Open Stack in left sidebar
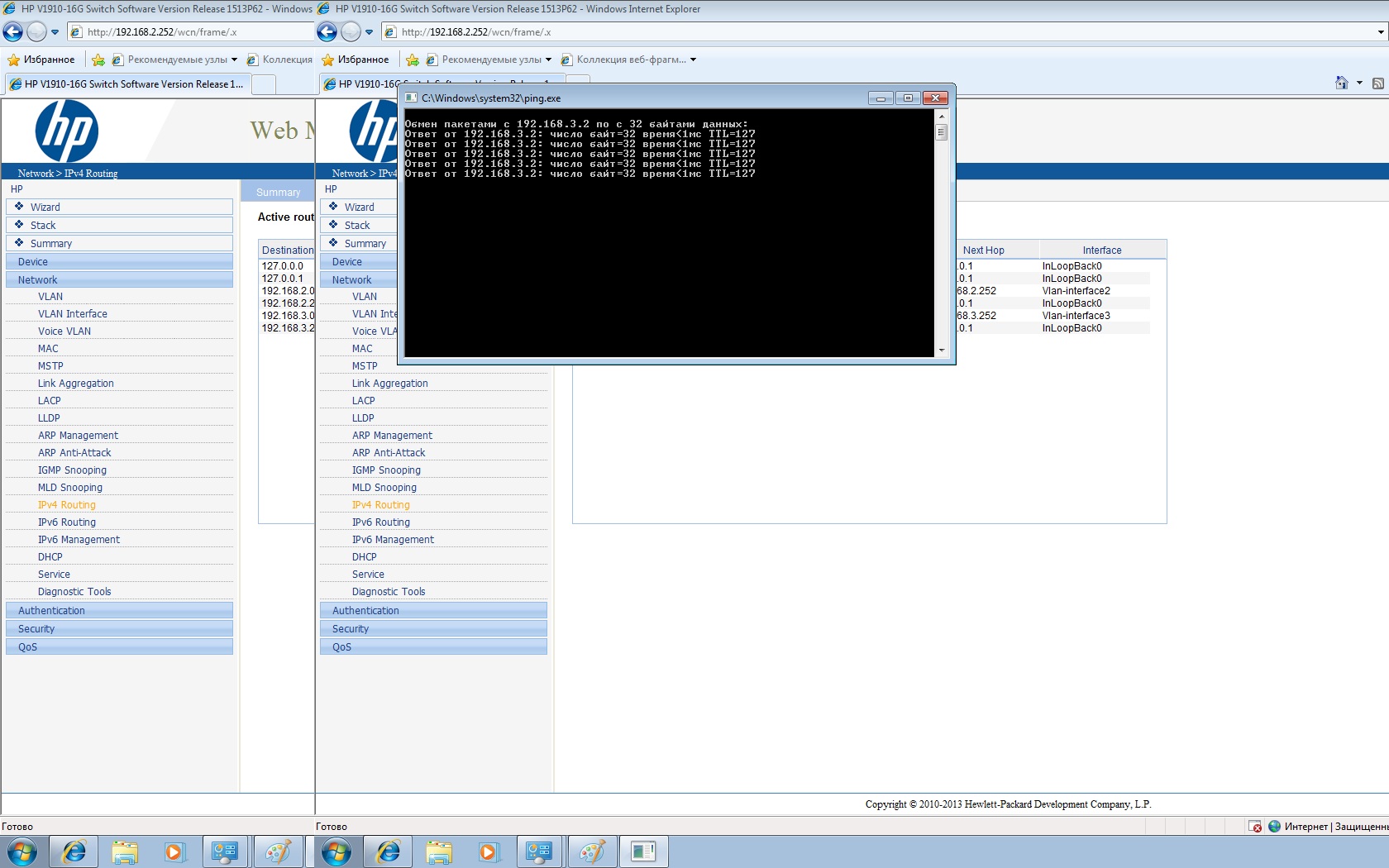This screenshot has width=1389, height=868. 119,226
